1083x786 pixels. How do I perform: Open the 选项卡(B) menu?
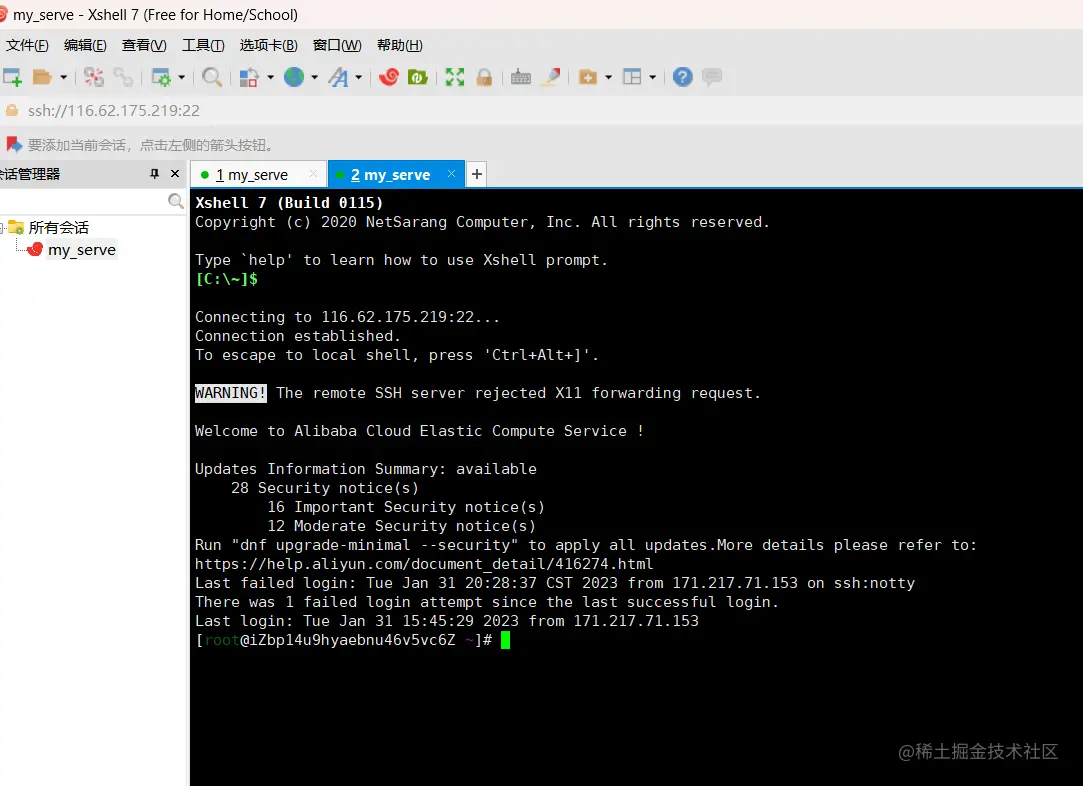point(269,46)
